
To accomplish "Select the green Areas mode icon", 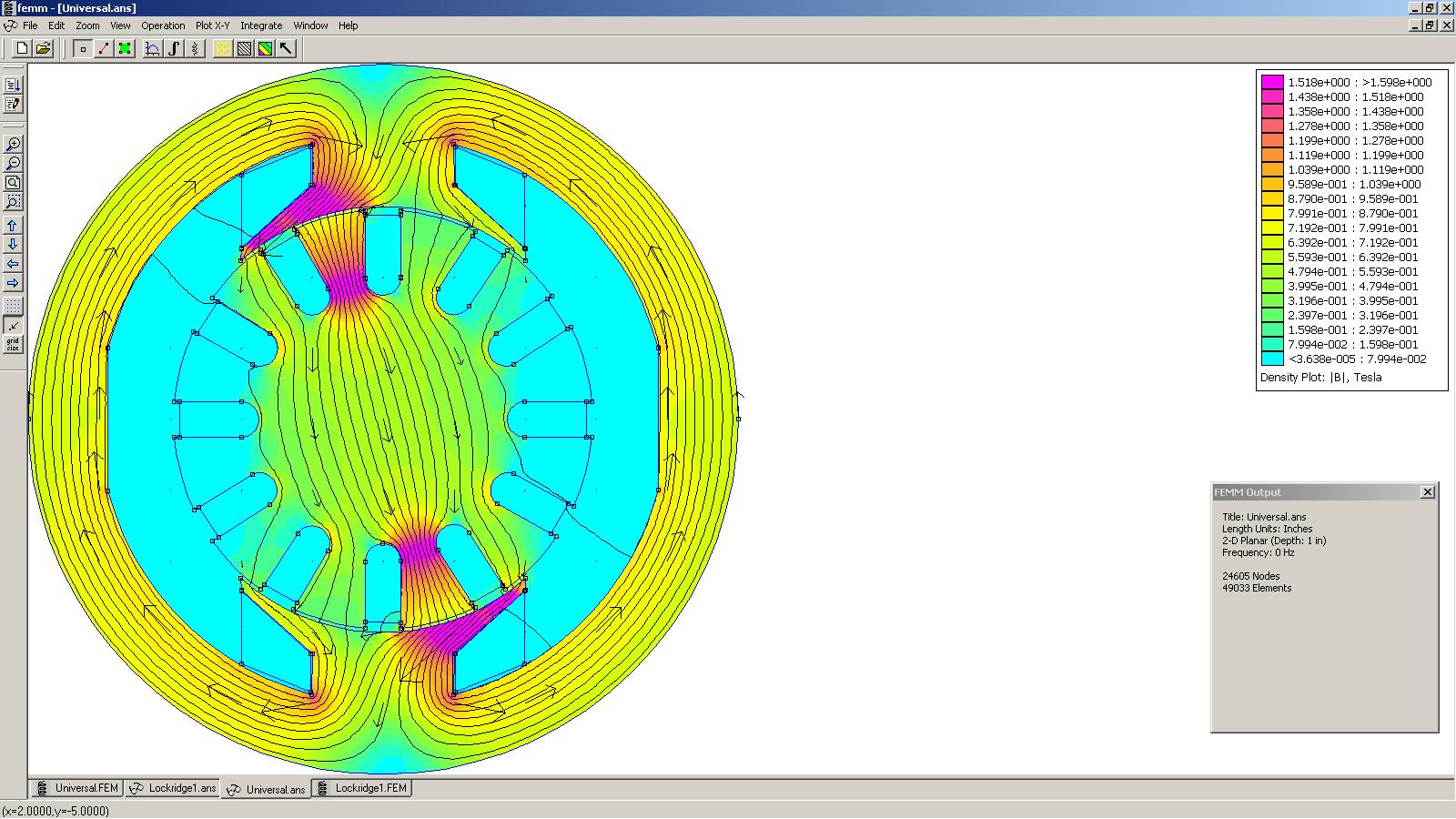I will tap(125, 49).
